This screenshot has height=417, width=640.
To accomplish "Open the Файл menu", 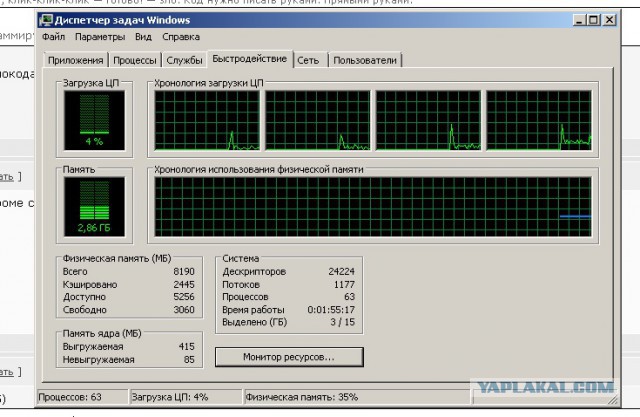I will point(53,37).
